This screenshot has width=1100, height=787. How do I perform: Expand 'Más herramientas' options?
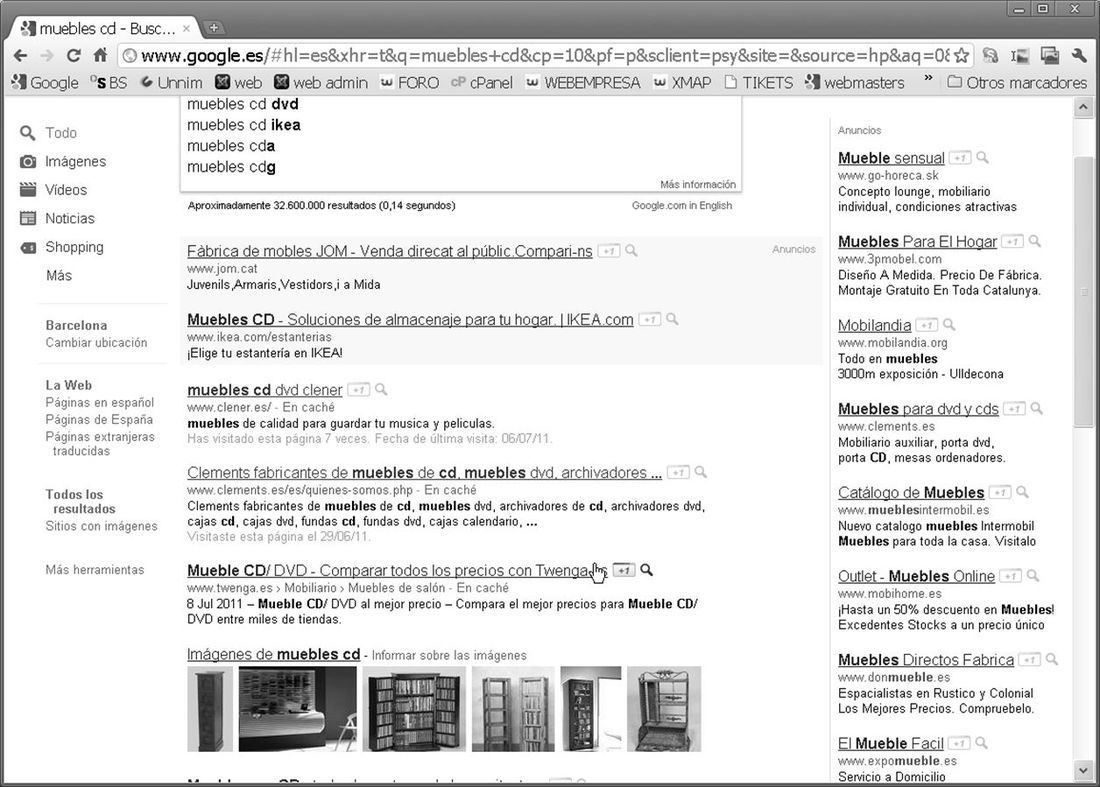click(95, 570)
